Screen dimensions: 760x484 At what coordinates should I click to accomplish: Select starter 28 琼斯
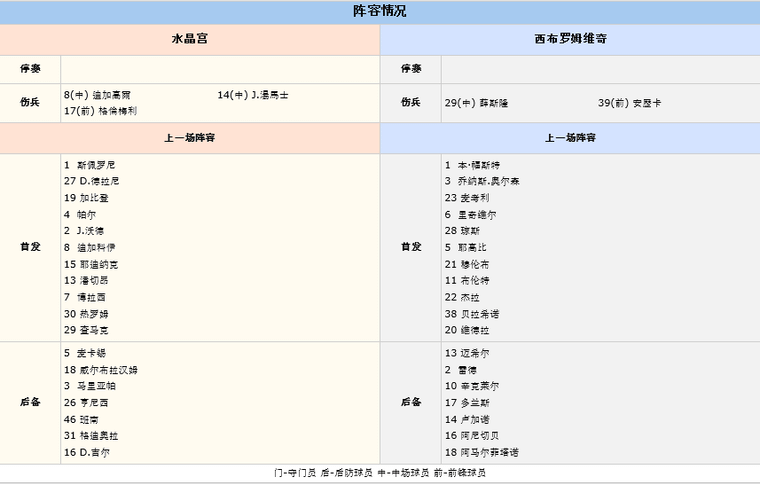click(x=462, y=231)
